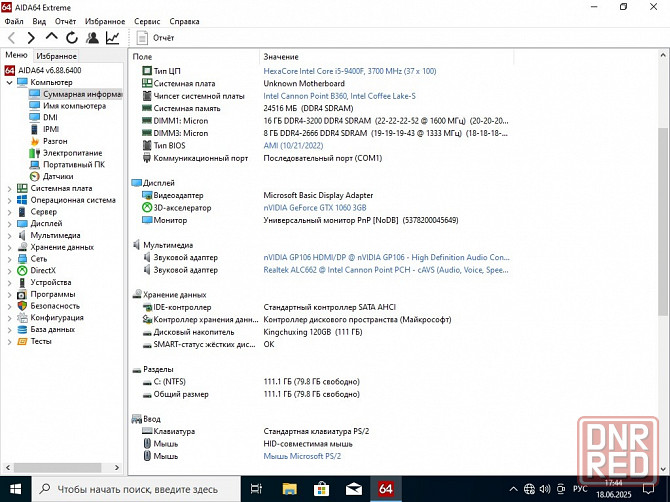Open the Windows Start button
Screen dimensions: 670x502
tap(15, 489)
